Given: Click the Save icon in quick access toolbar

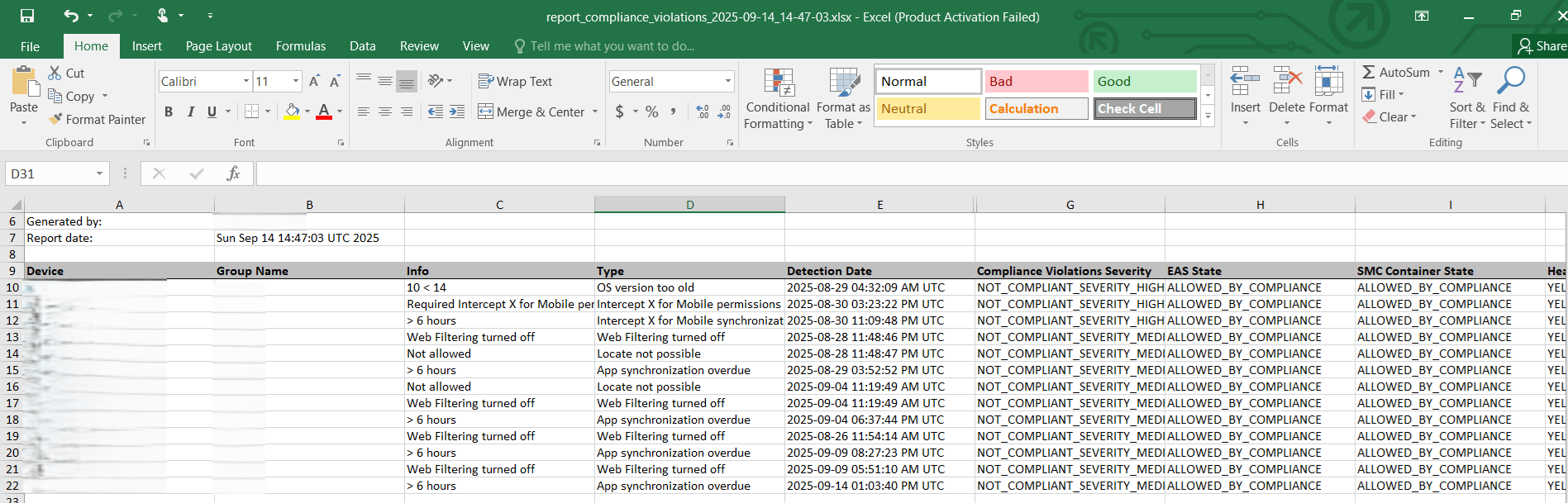Looking at the screenshot, I should [27, 16].
